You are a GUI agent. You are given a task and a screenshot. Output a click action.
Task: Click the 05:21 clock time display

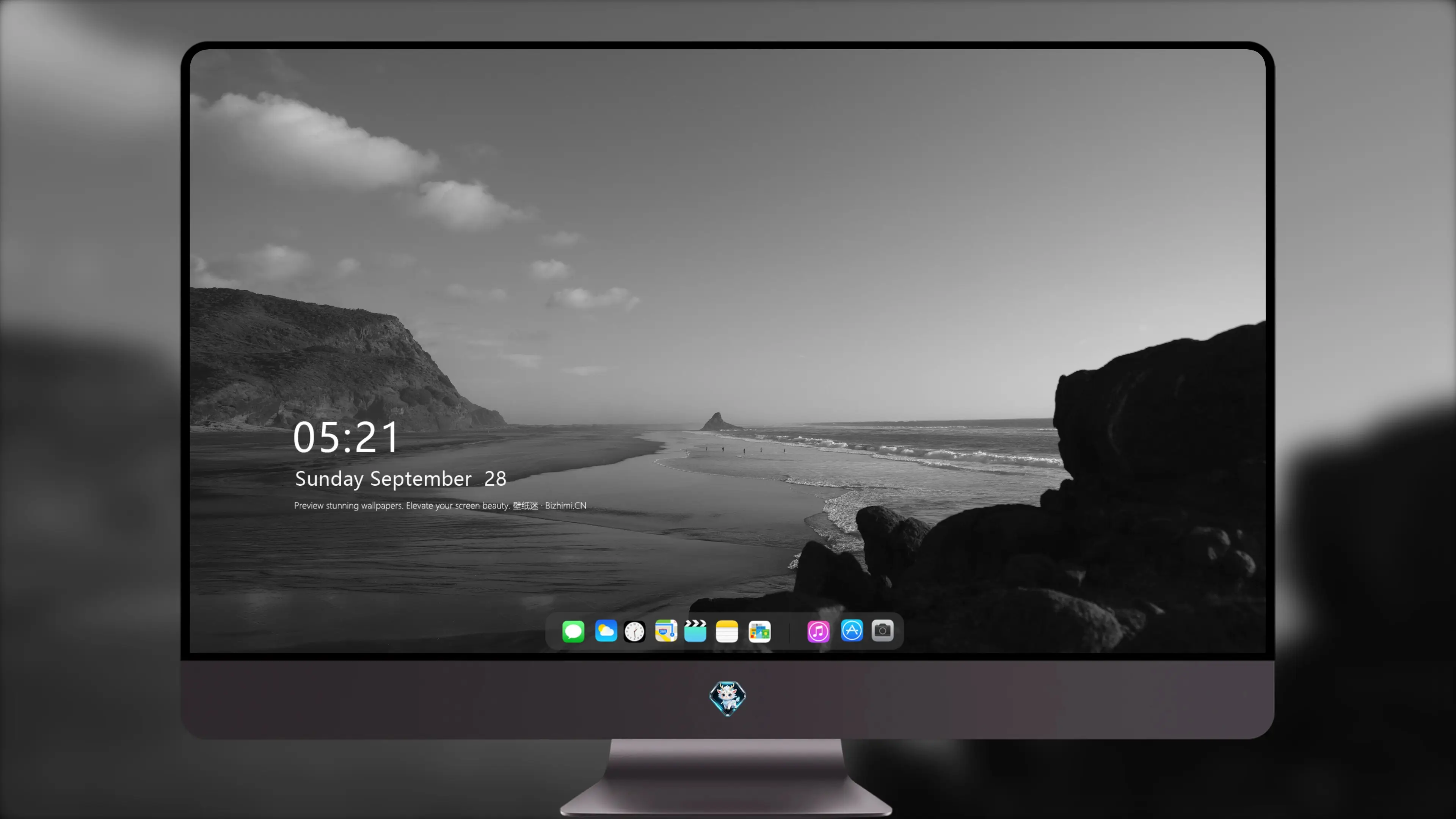(x=346, y=438)
